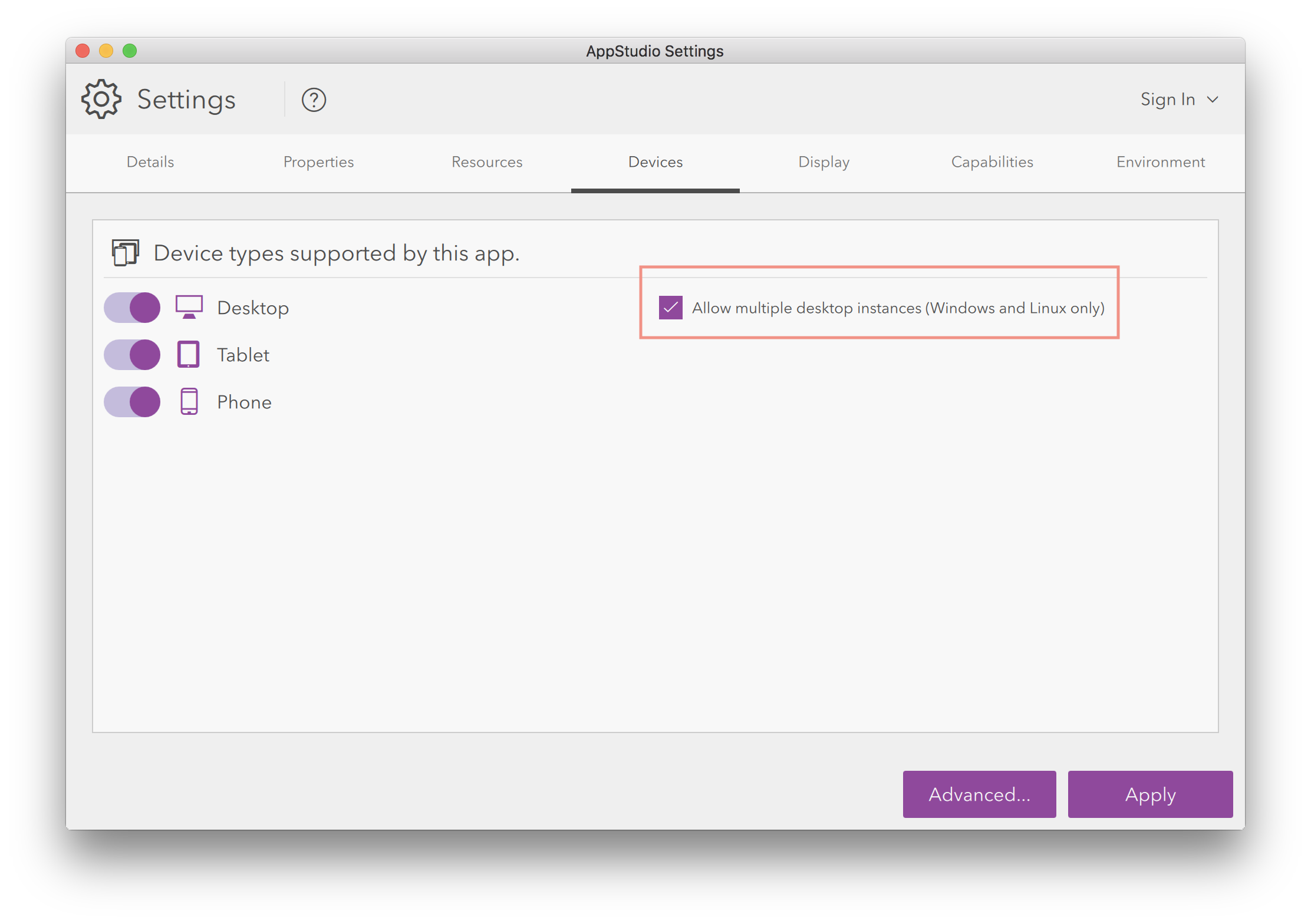The image size is (1311, 924).
Task: Uncheck Allow multiple desktop instances checkbox
Action: point(671,308)
